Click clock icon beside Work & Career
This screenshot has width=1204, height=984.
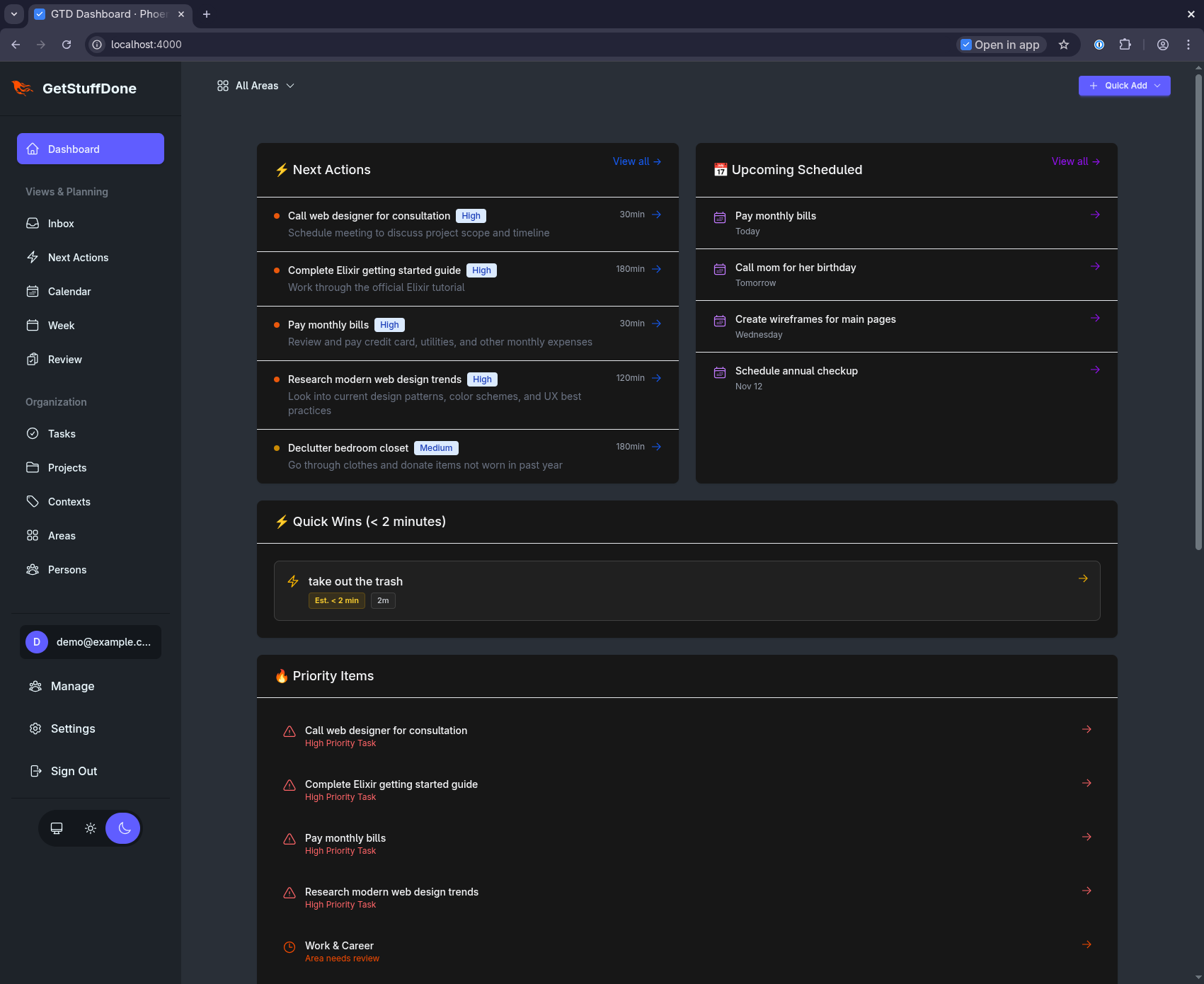289,946
